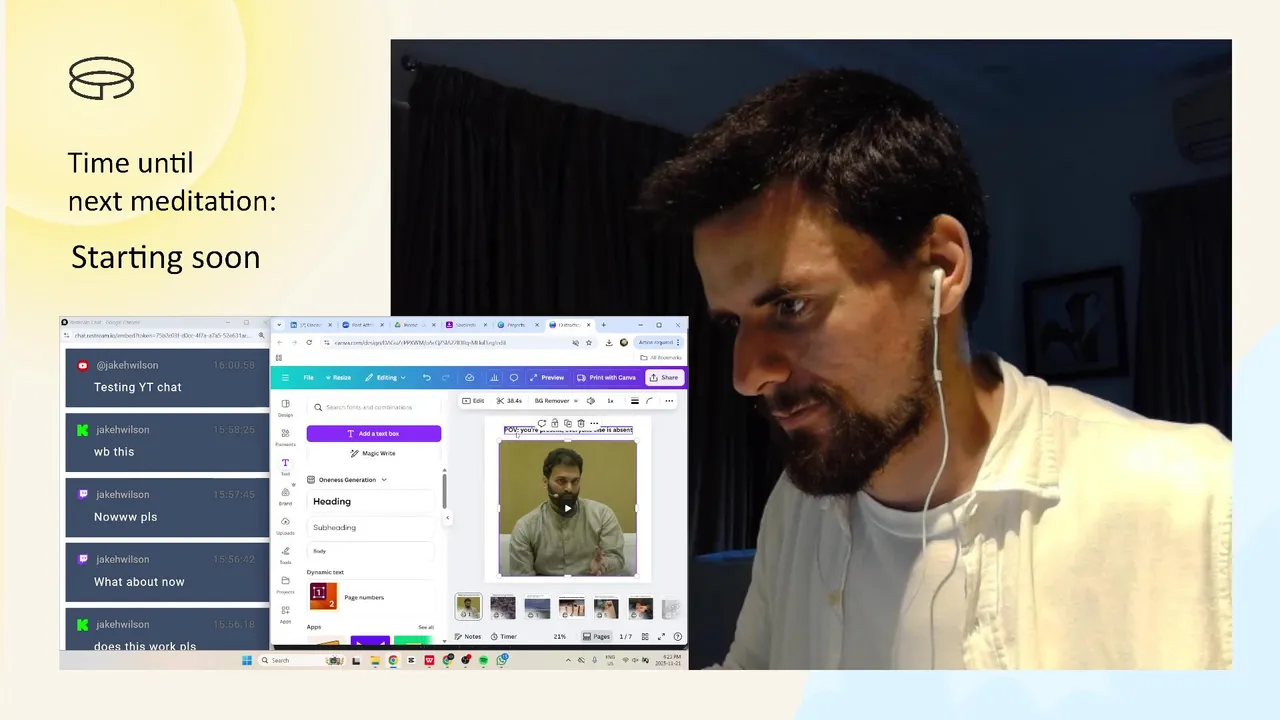Expand the Oneness Generation brand kit dropdown
The height and width of the screenshot is (720, 1280).
347,480
